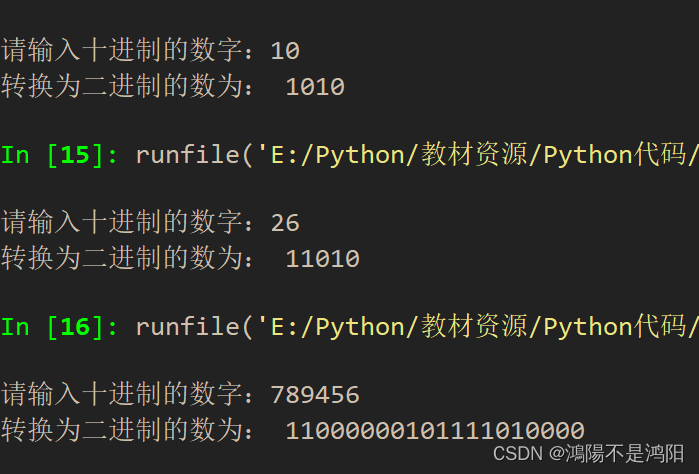
Task: Select the input value 26
Action: [285, 223]
